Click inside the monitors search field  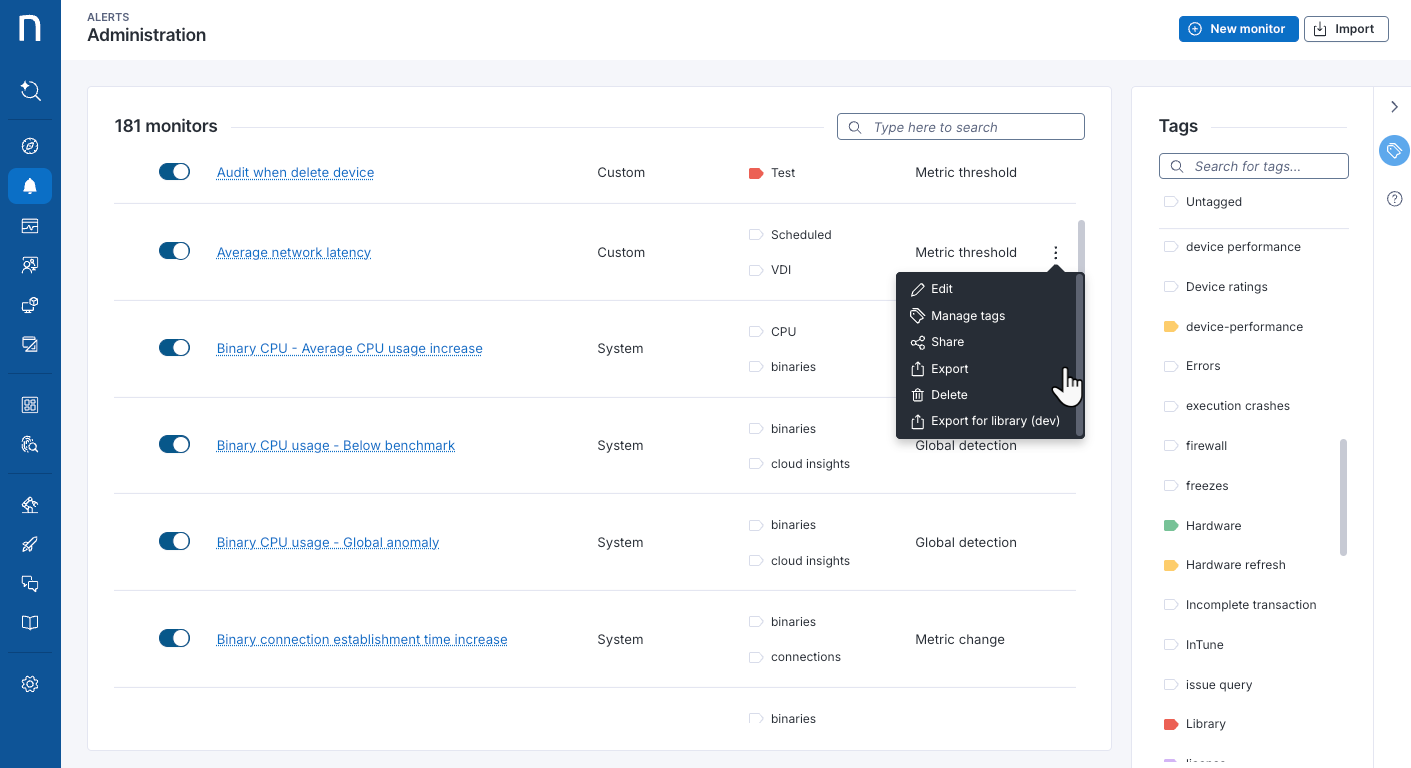pyautogui.click(x=960, y=126)
